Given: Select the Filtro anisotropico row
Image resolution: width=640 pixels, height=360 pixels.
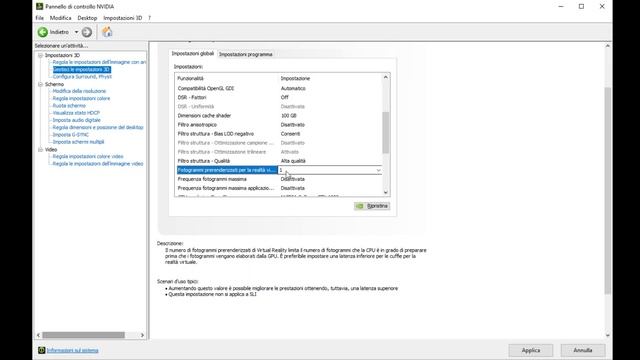Looking at the screenshot, I should tap(279, 124).
